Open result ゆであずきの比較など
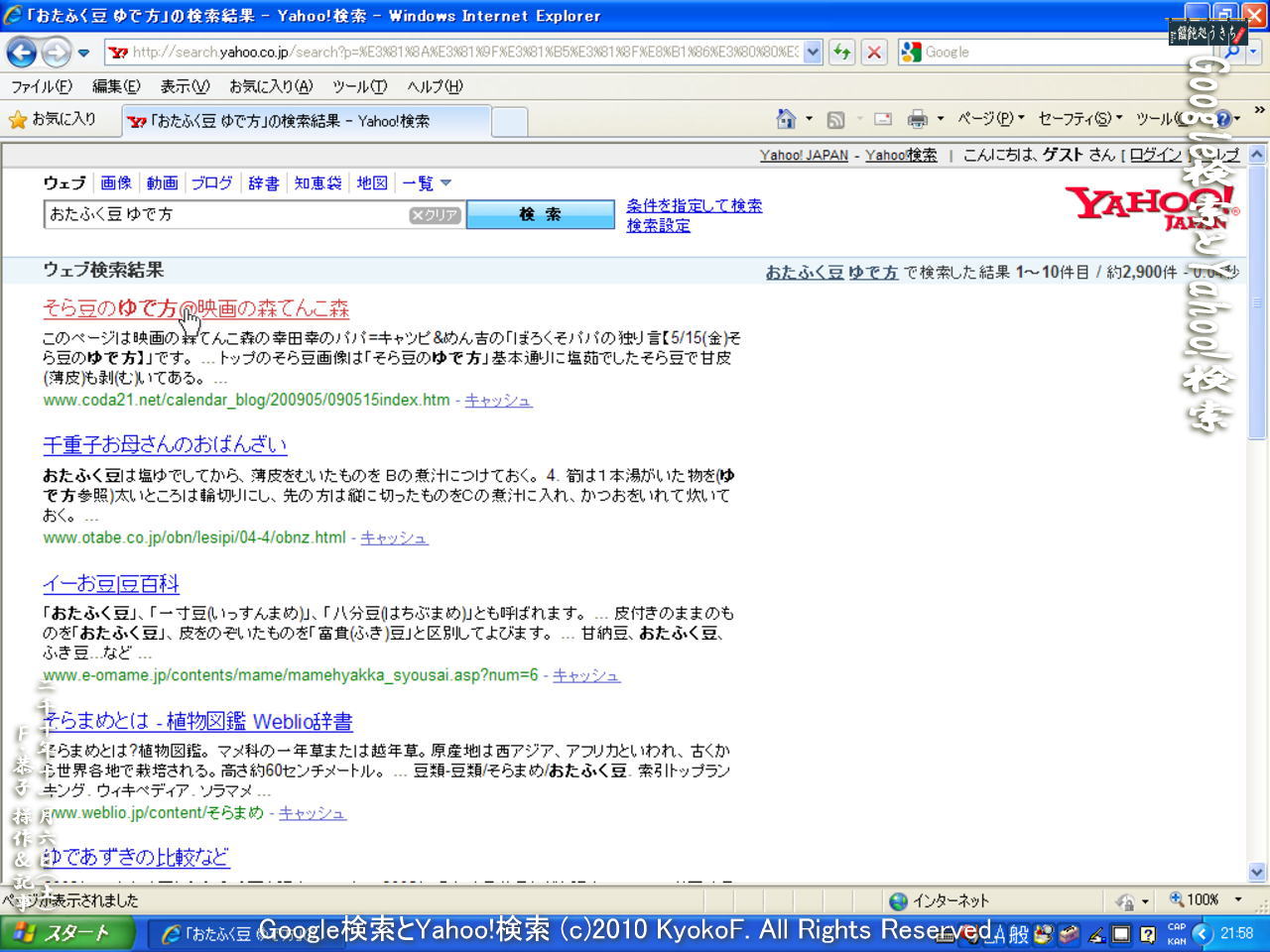This screenshot has height=952, width=1270. pyautogui.click(x=136, y=857)
